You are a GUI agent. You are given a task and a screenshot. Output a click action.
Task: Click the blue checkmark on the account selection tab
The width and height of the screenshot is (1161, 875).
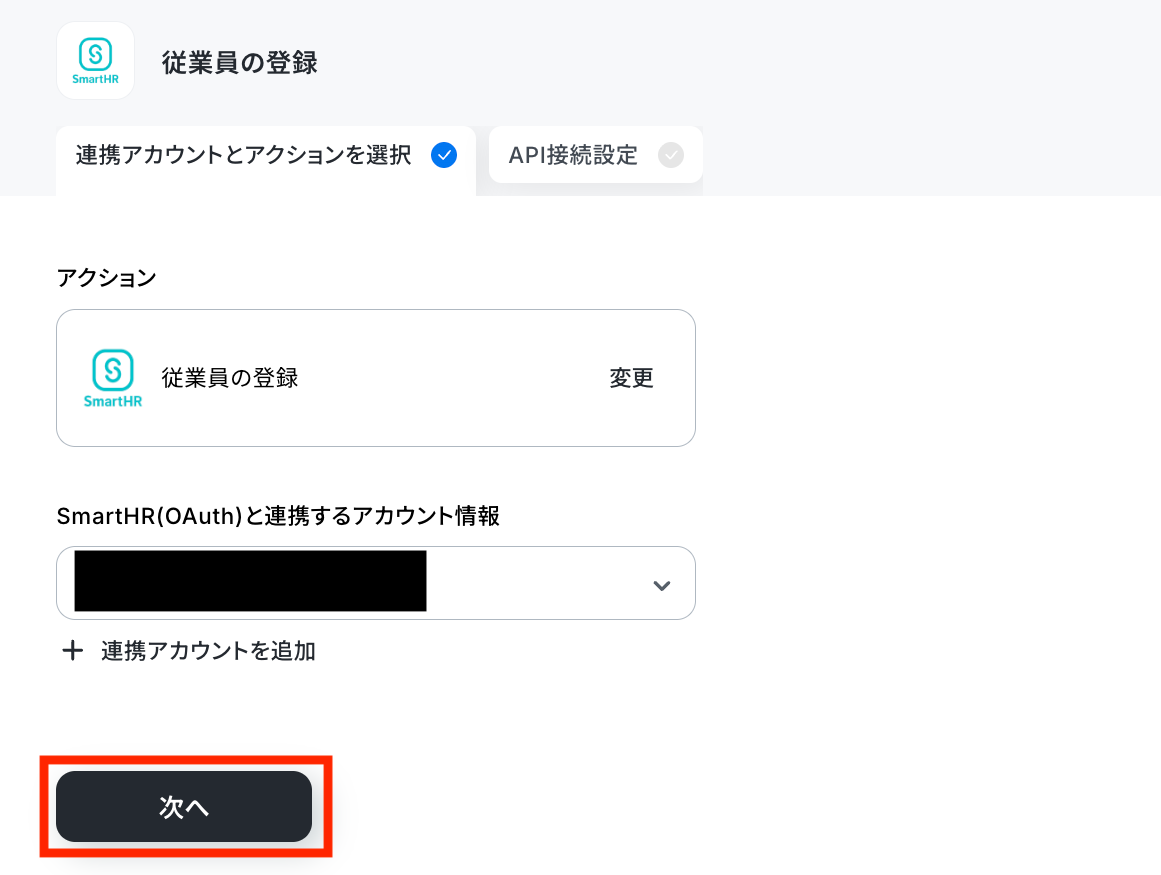click(444, 155)
